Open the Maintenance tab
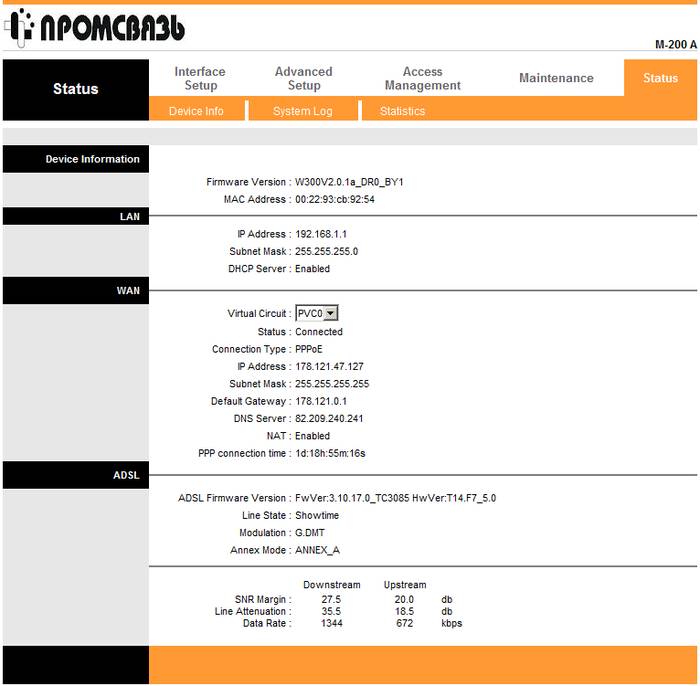Screen dimensions: 700x686 tap(556, 78)
